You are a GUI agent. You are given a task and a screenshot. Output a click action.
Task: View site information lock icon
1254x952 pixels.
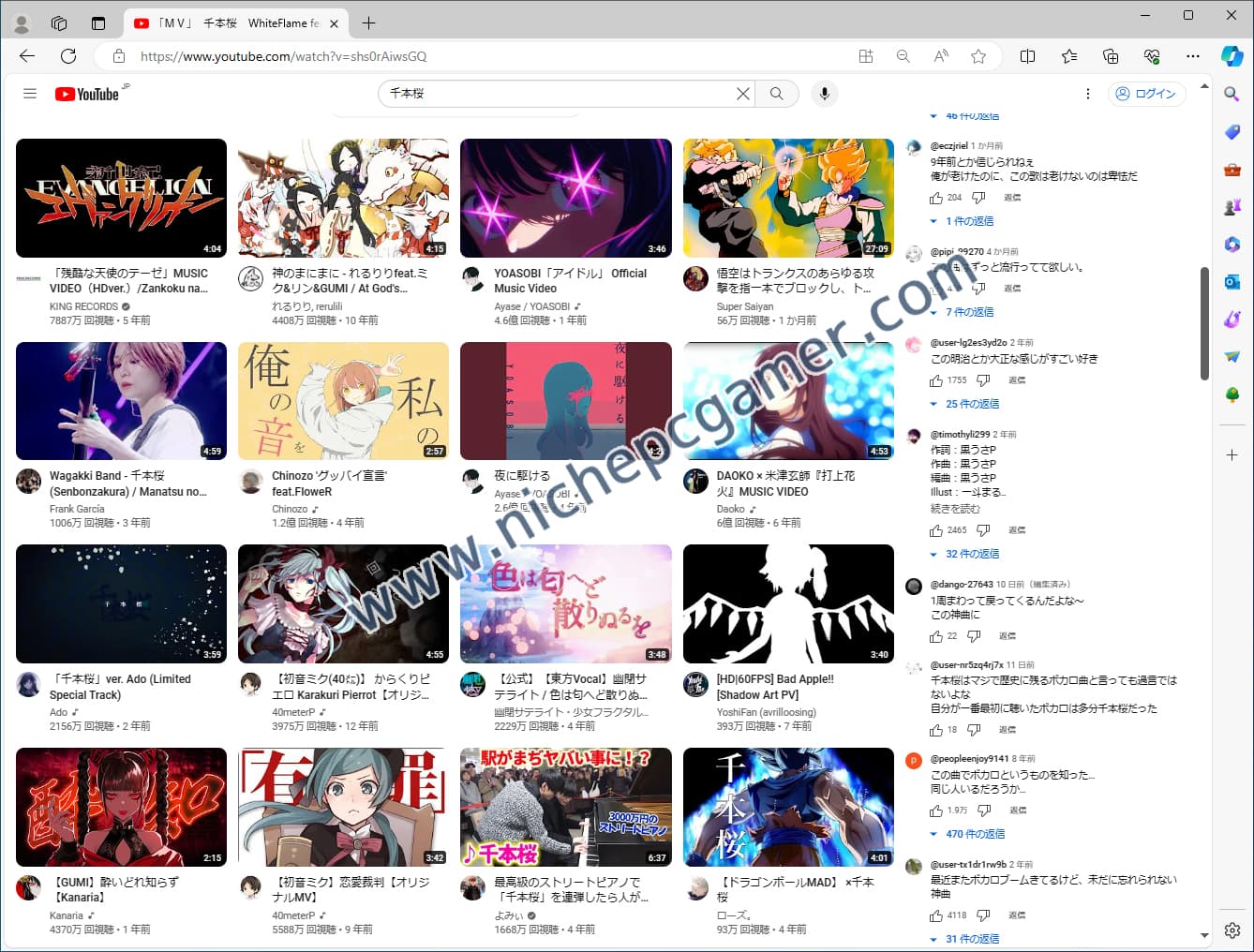pyautogui.click(x=119, y=56)
